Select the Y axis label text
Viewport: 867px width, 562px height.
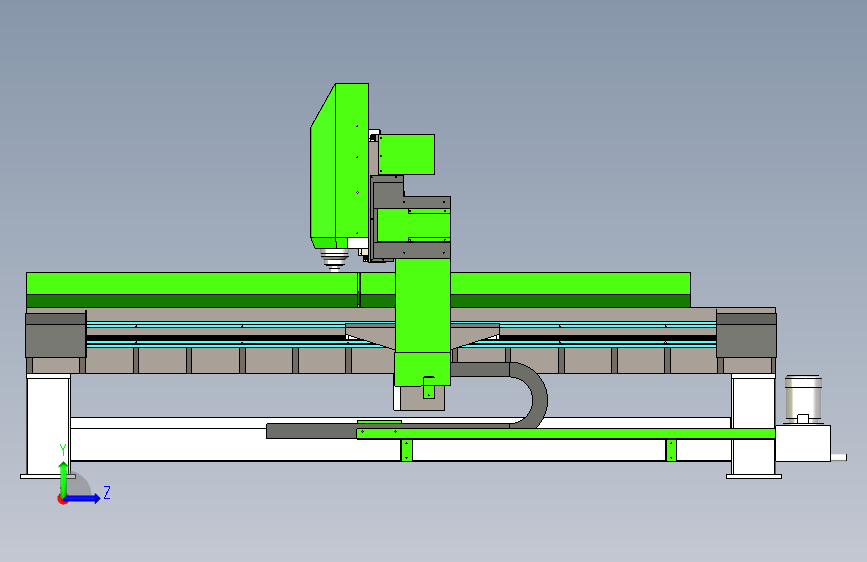pos(63,450)
